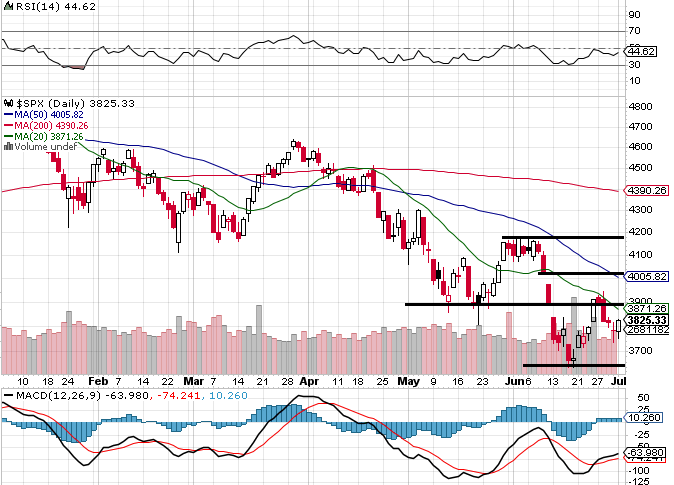Click the blue 10.260 value in MACD legend
This screenshot has height=485, width=674.
click(228, 395)
